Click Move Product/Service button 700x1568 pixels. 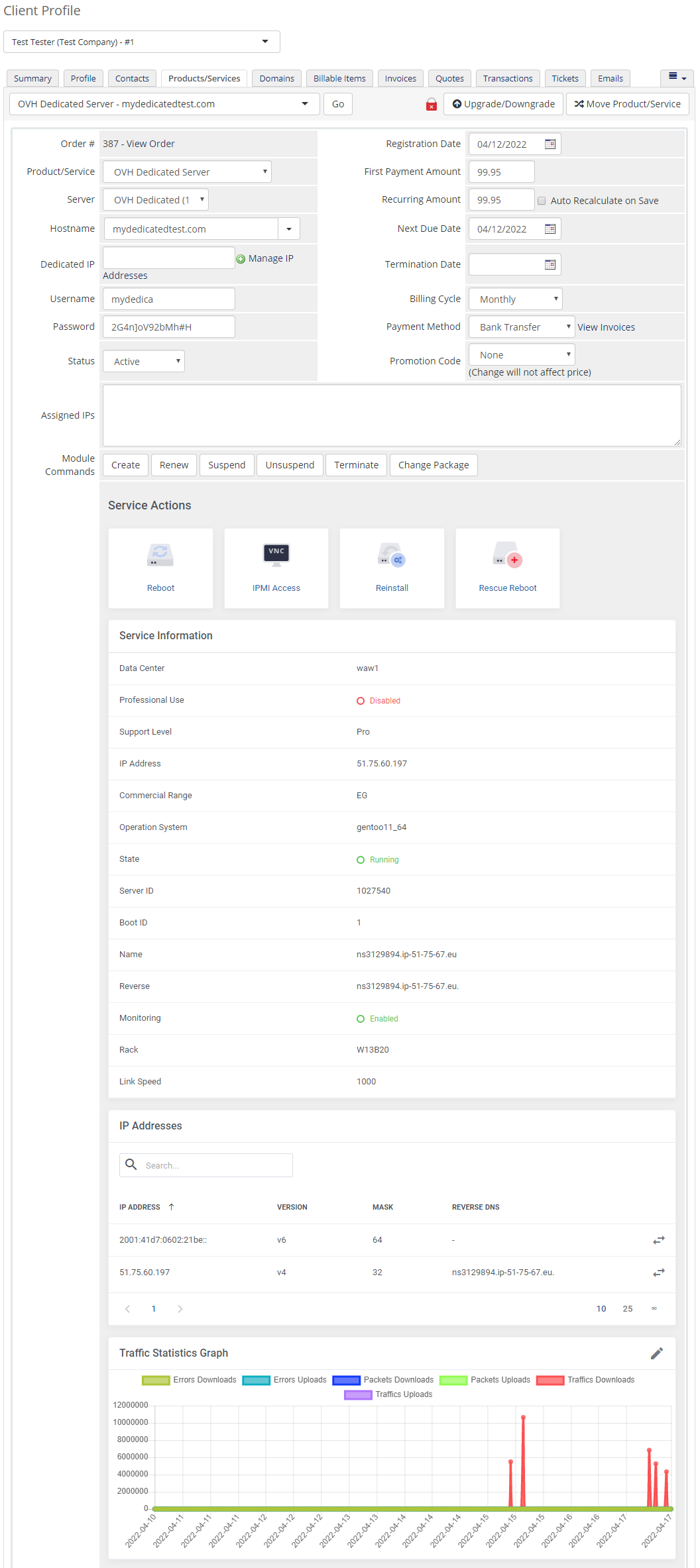pyautogui.click(x=628, y=104)
